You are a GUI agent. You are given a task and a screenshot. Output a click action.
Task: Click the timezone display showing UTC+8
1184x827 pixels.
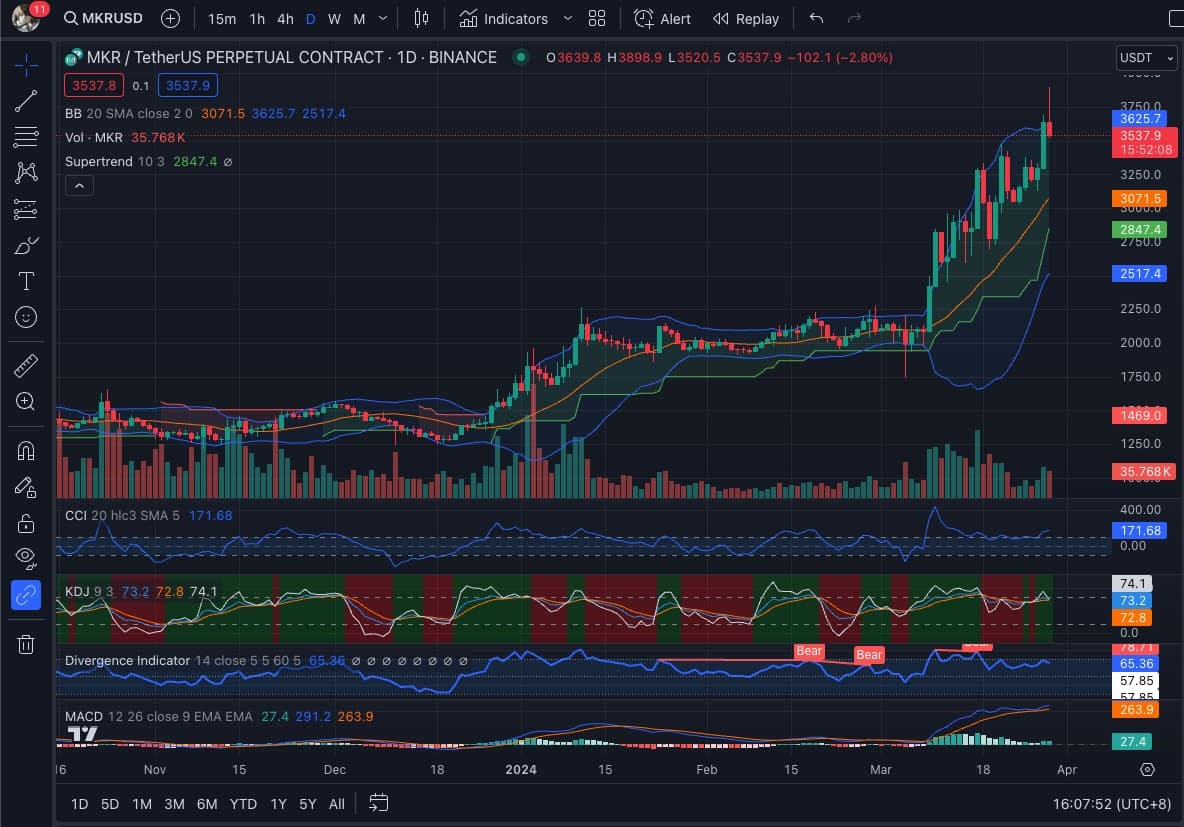coord(1110,803)
